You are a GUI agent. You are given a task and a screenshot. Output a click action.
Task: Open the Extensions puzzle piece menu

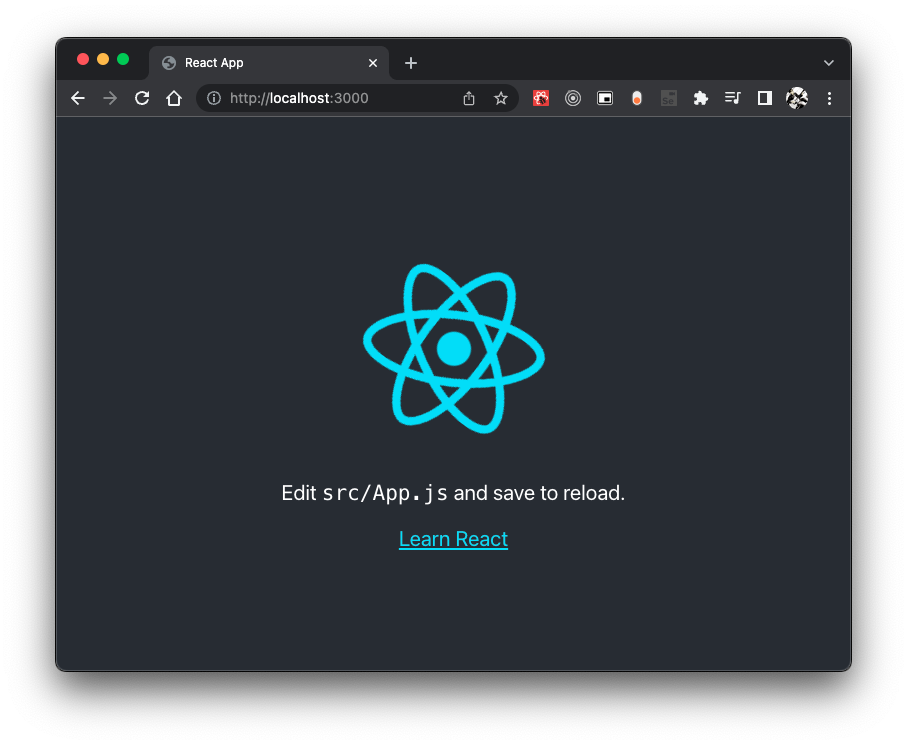point(701,98)
